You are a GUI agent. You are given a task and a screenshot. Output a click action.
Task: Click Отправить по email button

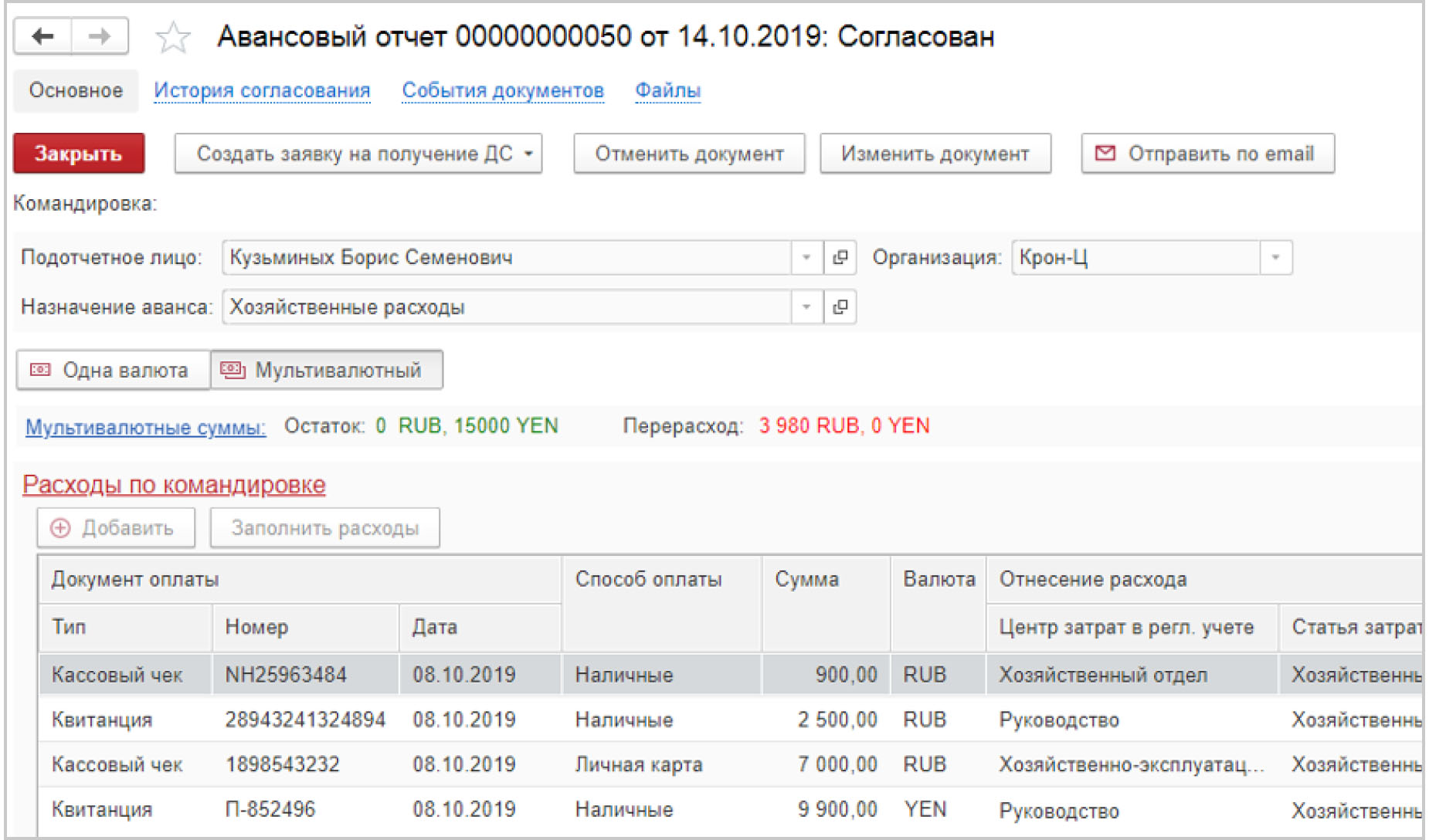point(1207,154)
